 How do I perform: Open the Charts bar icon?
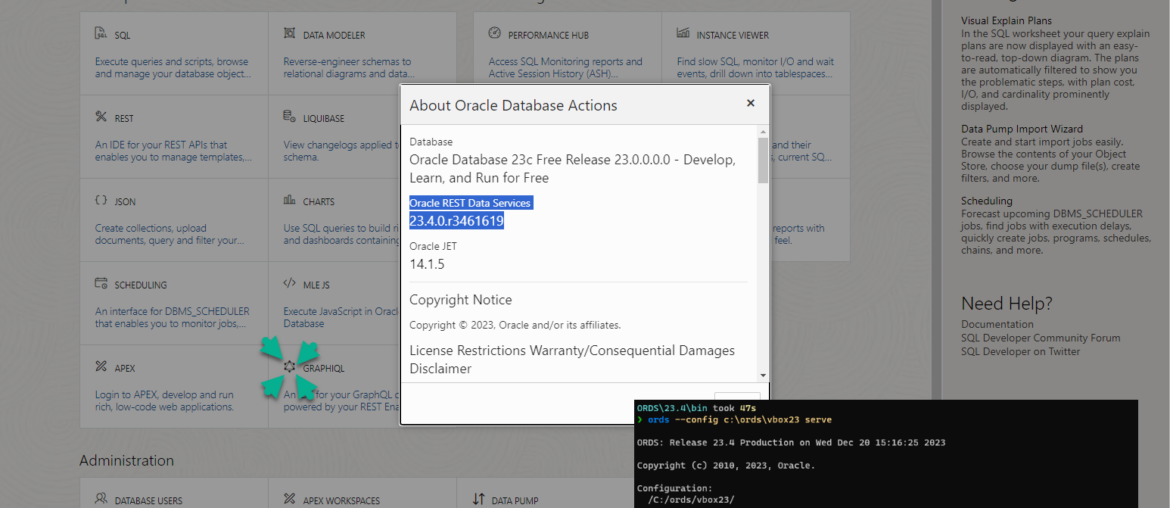click(290, 200)
